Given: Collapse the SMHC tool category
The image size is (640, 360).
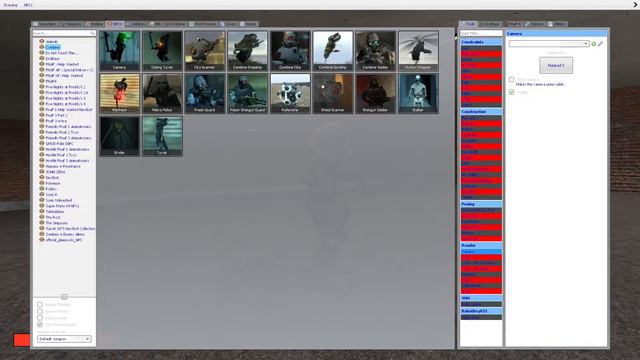Looking at the screenshot, I should [x=481, y=298].
